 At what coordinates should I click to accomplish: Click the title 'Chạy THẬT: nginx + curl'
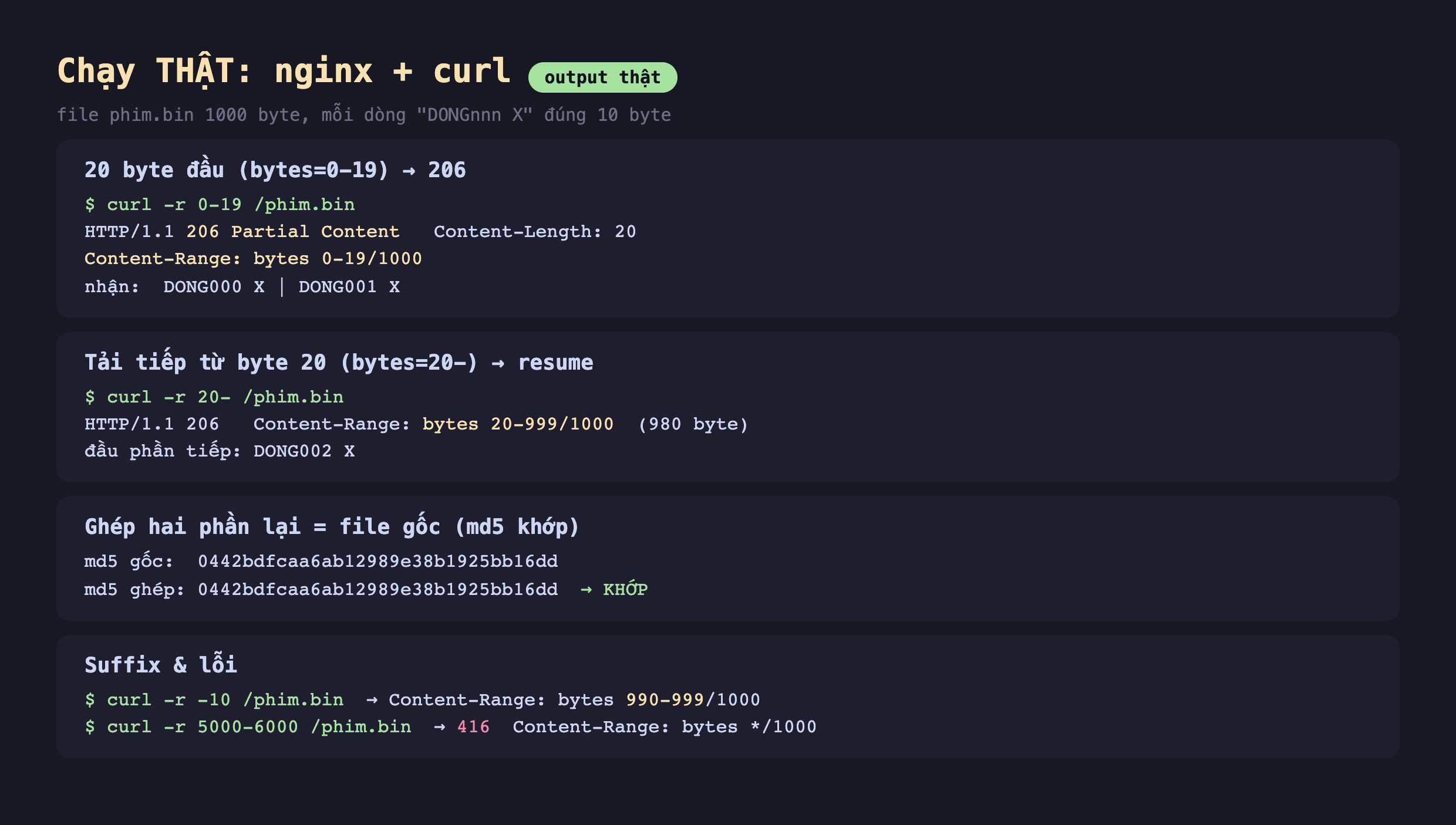[284, 72]
